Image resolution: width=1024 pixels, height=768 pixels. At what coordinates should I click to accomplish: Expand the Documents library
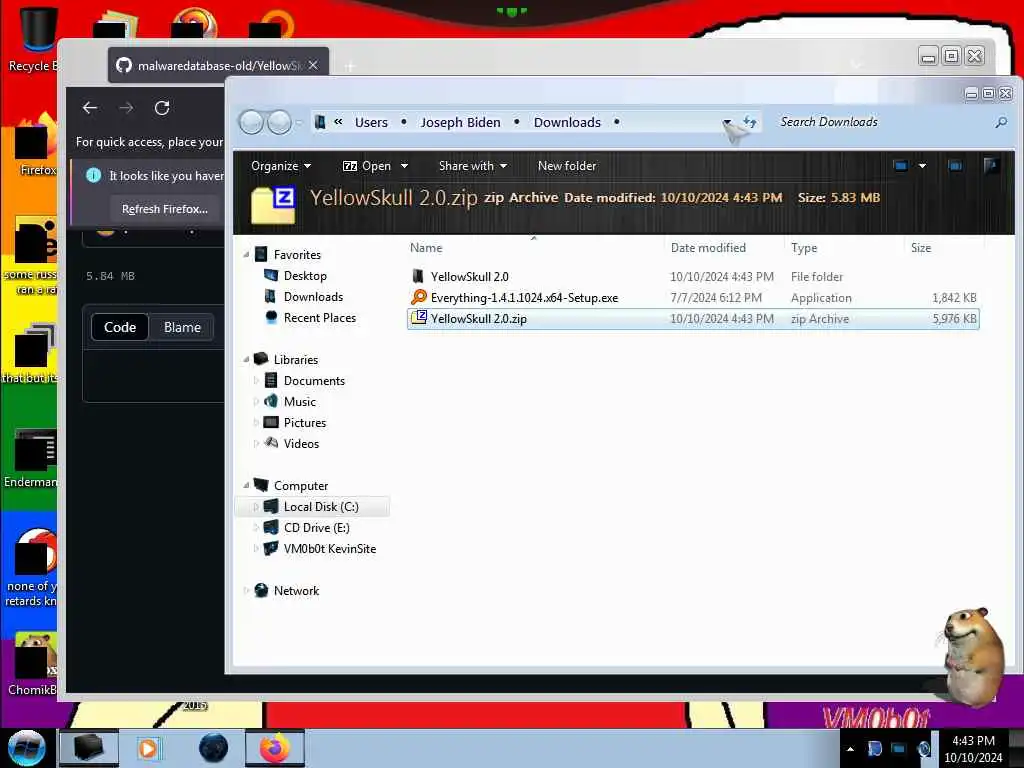[255, 380]
